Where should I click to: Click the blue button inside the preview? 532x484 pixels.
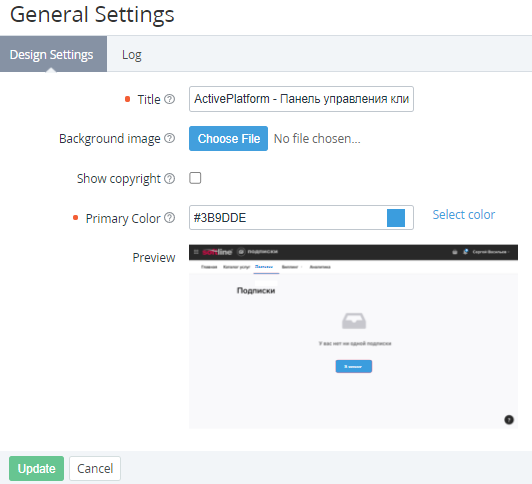[x=354, y=366]
